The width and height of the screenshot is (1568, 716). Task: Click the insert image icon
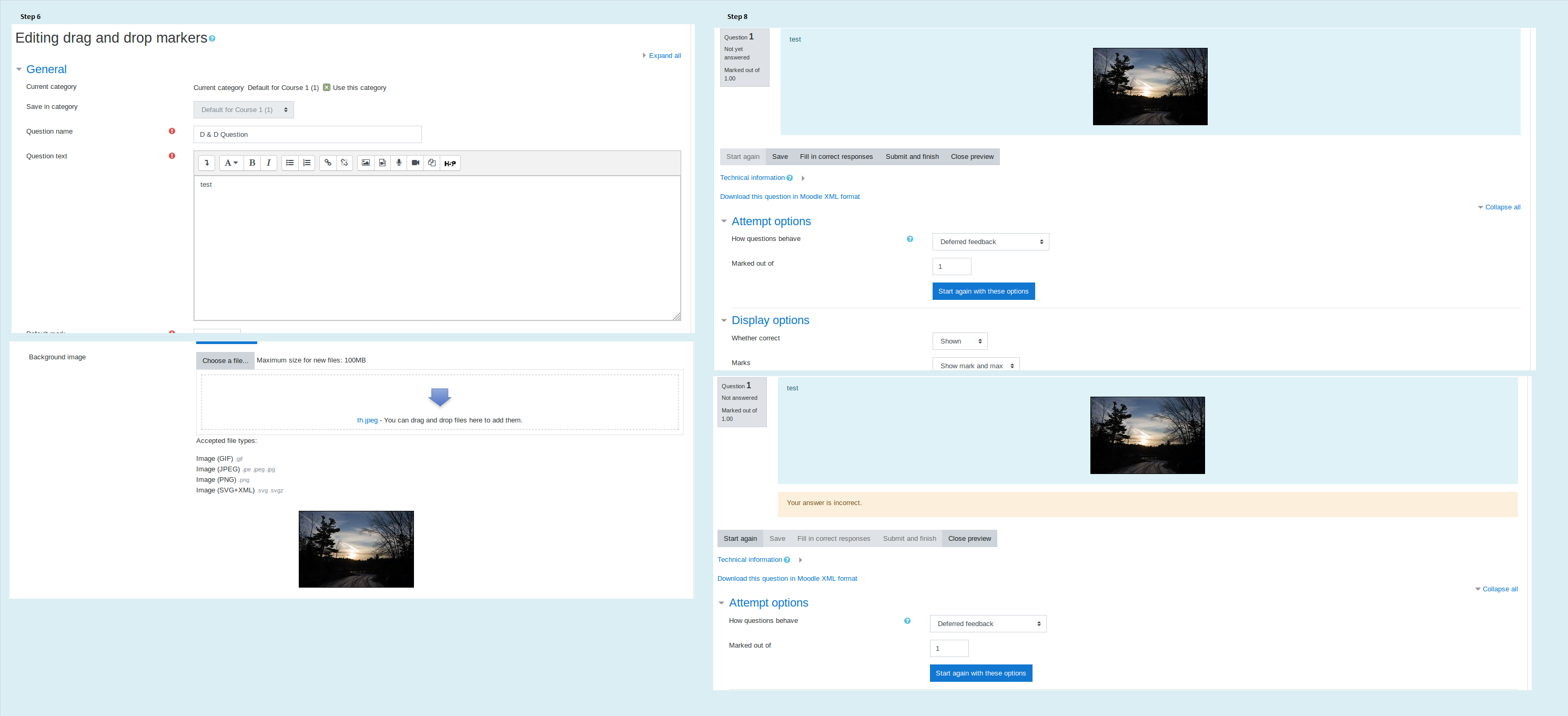click(366, 163)
